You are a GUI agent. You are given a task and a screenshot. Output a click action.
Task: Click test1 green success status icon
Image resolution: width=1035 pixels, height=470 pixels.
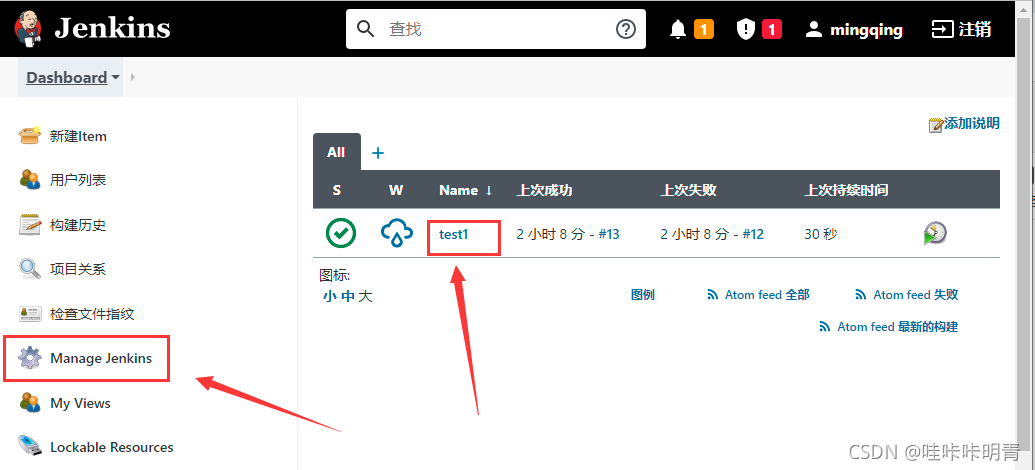[x=341, y=233]
